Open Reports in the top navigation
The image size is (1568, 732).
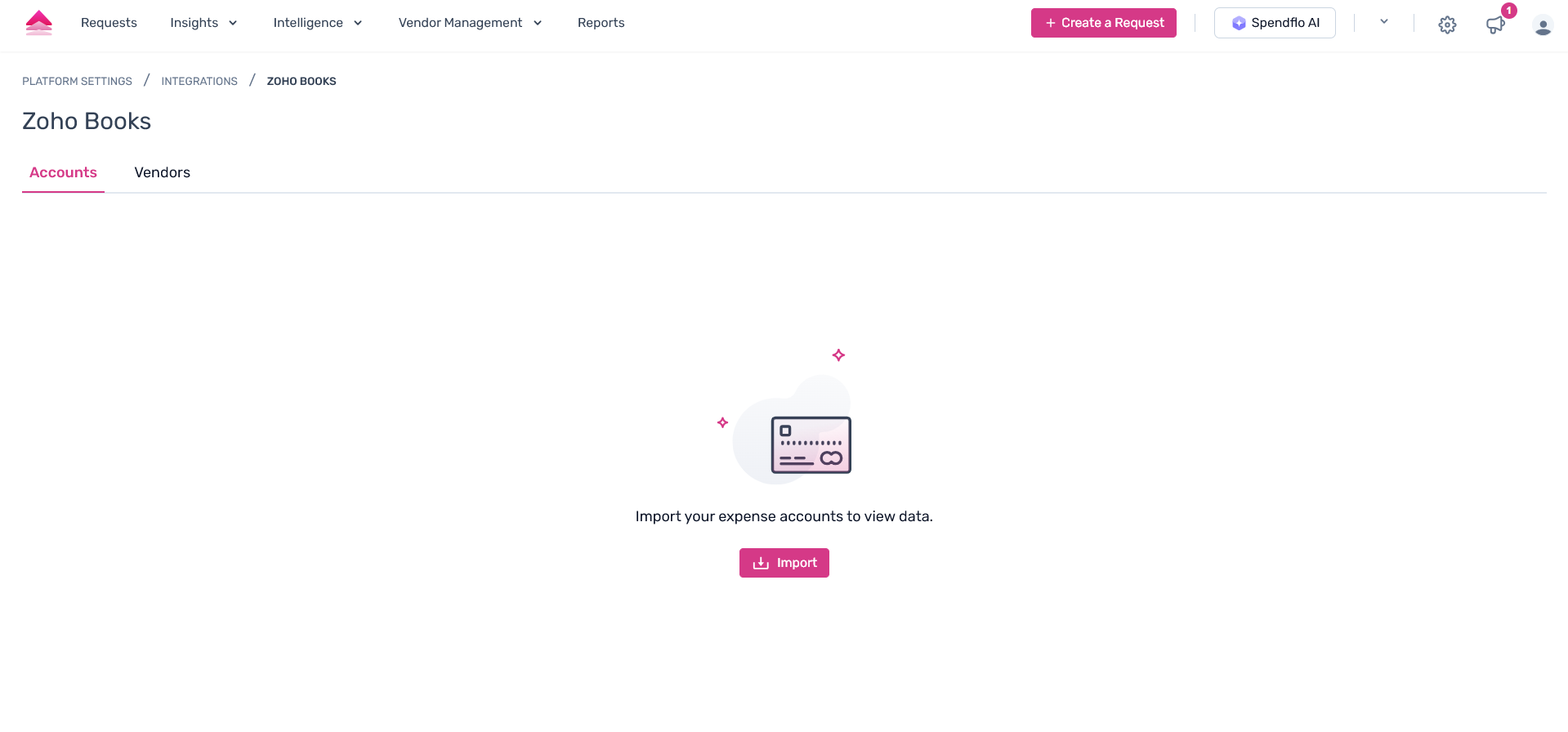coord(601,23)
